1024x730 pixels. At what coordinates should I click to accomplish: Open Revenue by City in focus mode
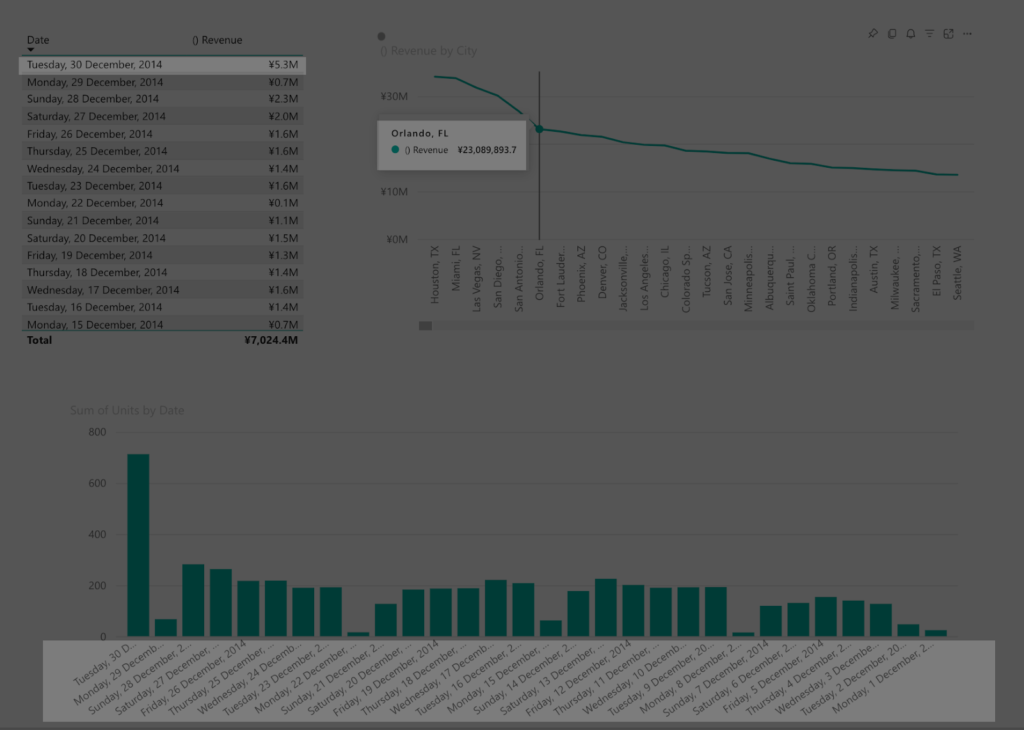948,34
